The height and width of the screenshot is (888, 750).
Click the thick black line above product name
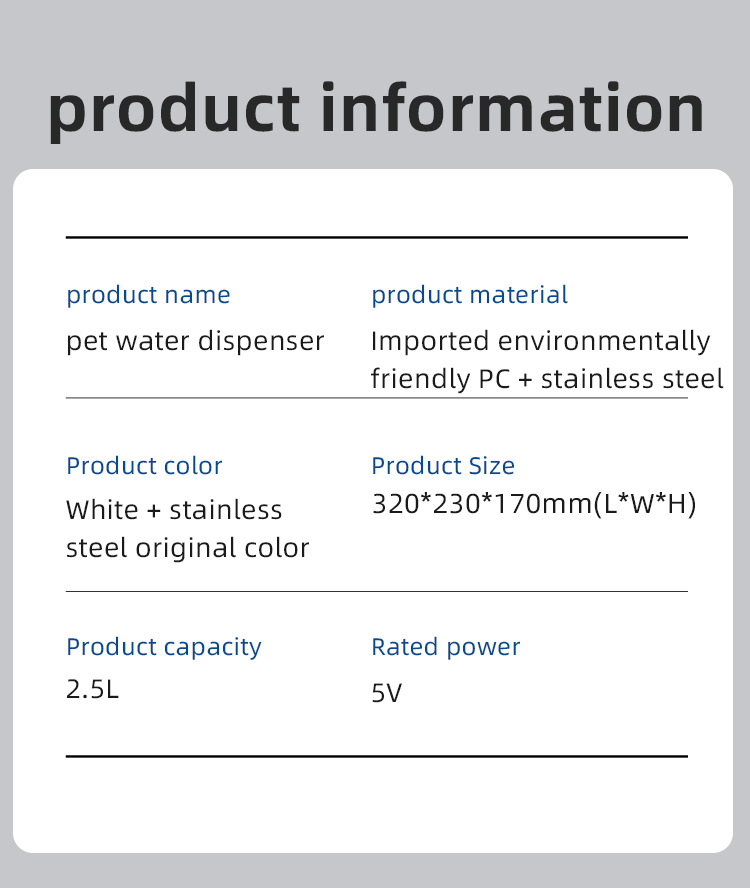point(376,237)
